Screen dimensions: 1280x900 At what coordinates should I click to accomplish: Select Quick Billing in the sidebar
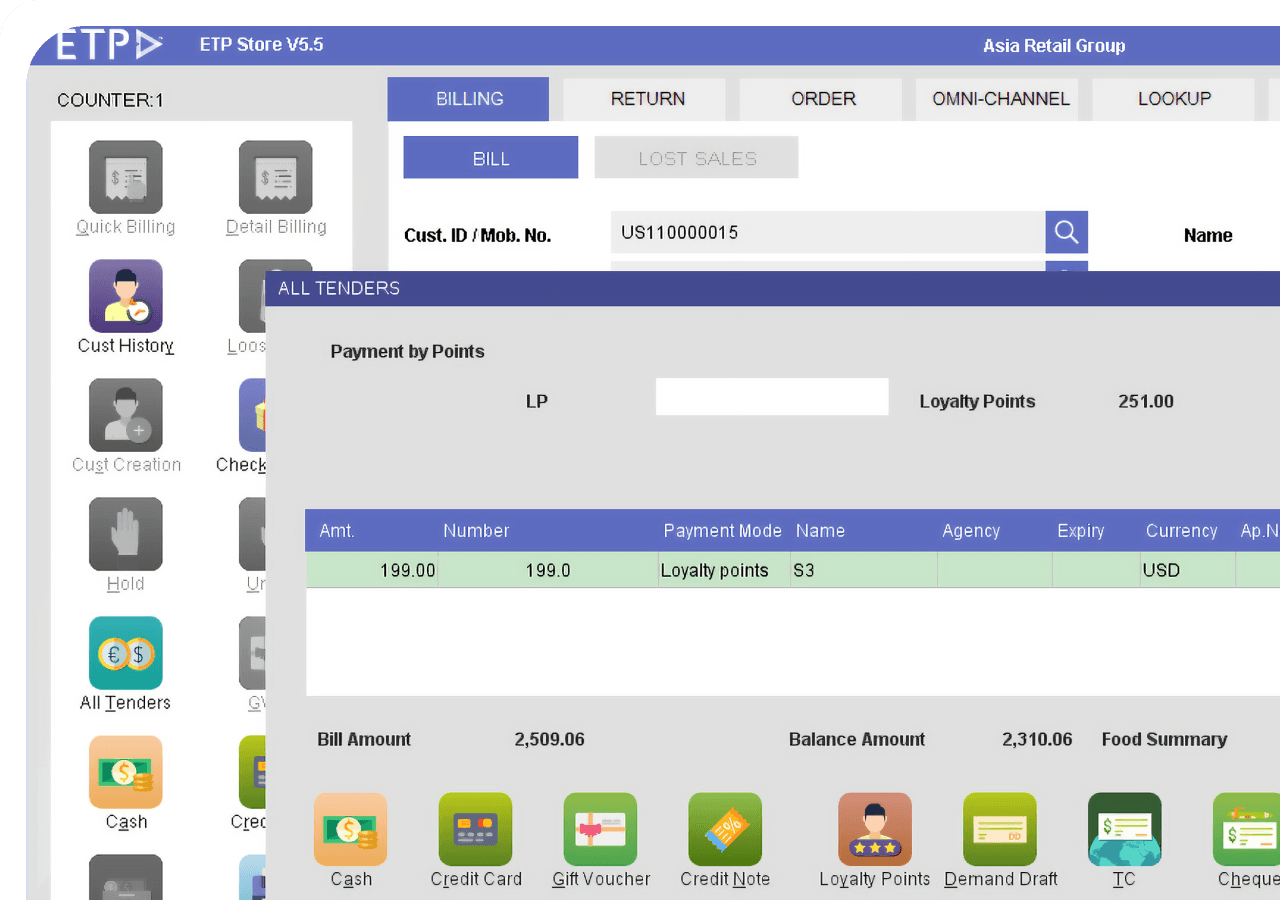[125, 176]
